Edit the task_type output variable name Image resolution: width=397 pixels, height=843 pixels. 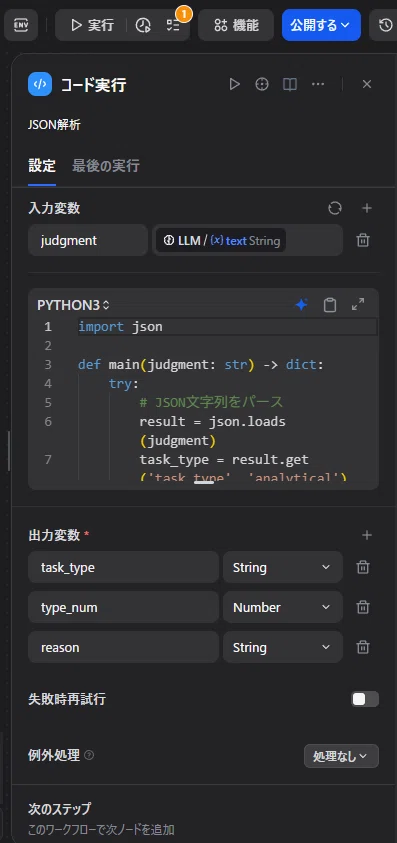pyautogui.click(x=123, y=567)
